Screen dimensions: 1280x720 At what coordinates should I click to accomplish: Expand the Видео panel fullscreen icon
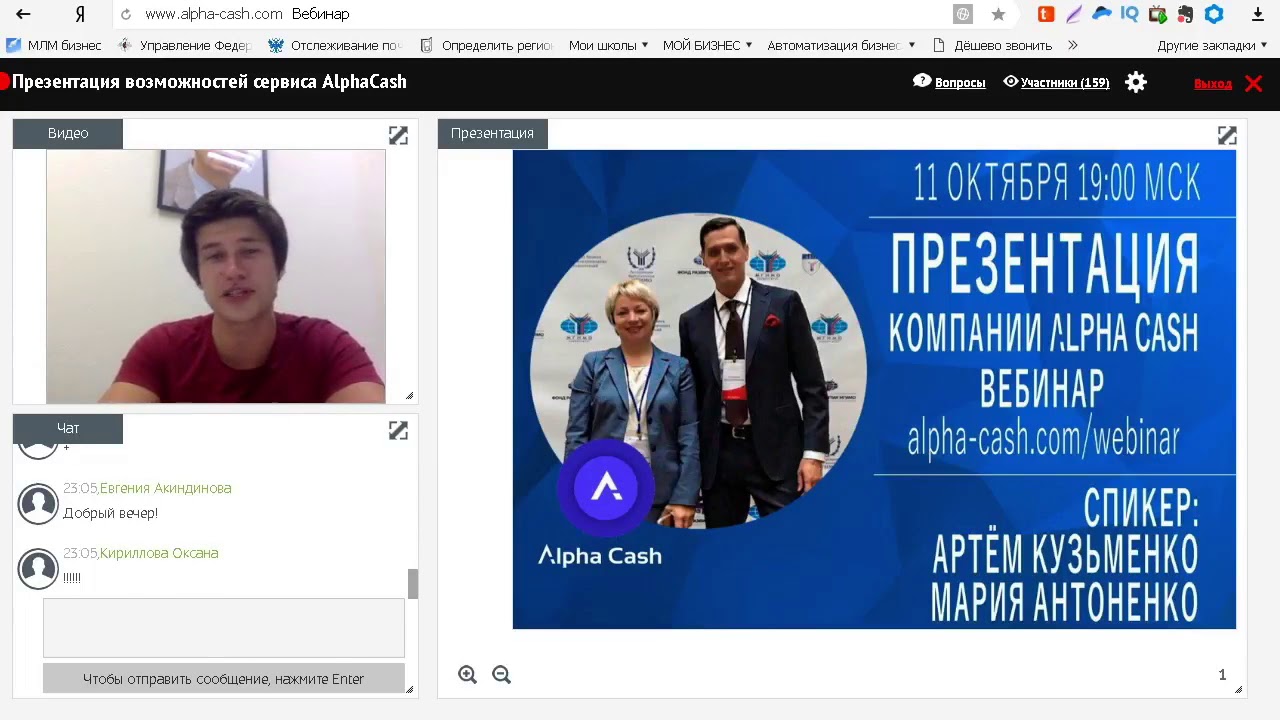(x=398, y=135)
